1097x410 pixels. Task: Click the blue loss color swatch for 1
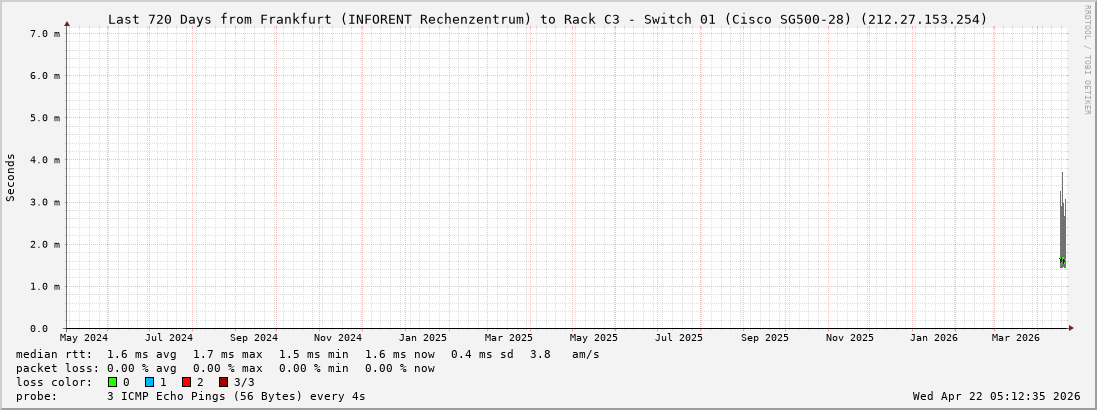click(x=149, y=382)
